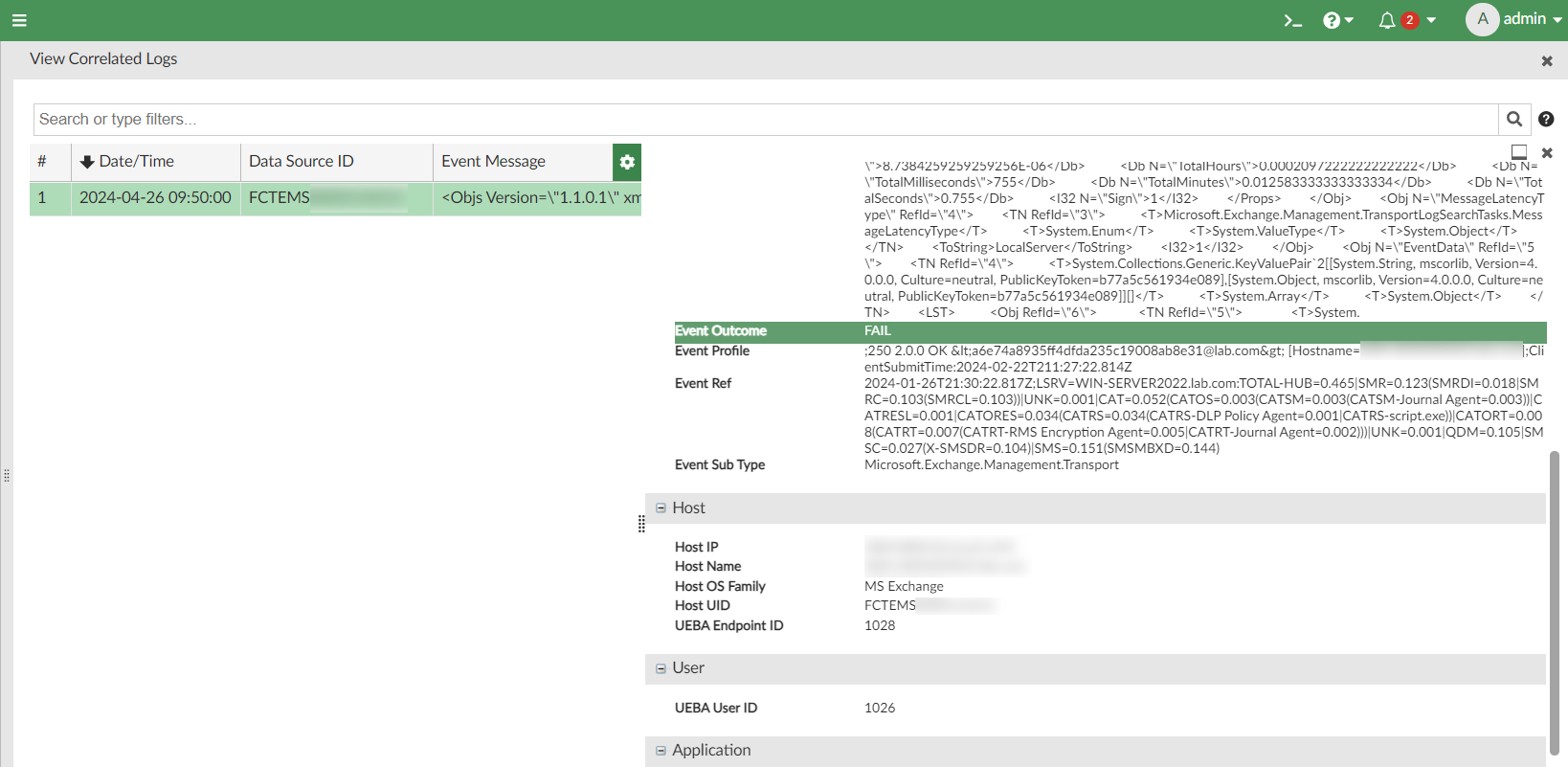Viewport: 1568px width, 767px height.
Task: Focus the search or type filters field
Action: pyautogui.click(x=766, y=120)
